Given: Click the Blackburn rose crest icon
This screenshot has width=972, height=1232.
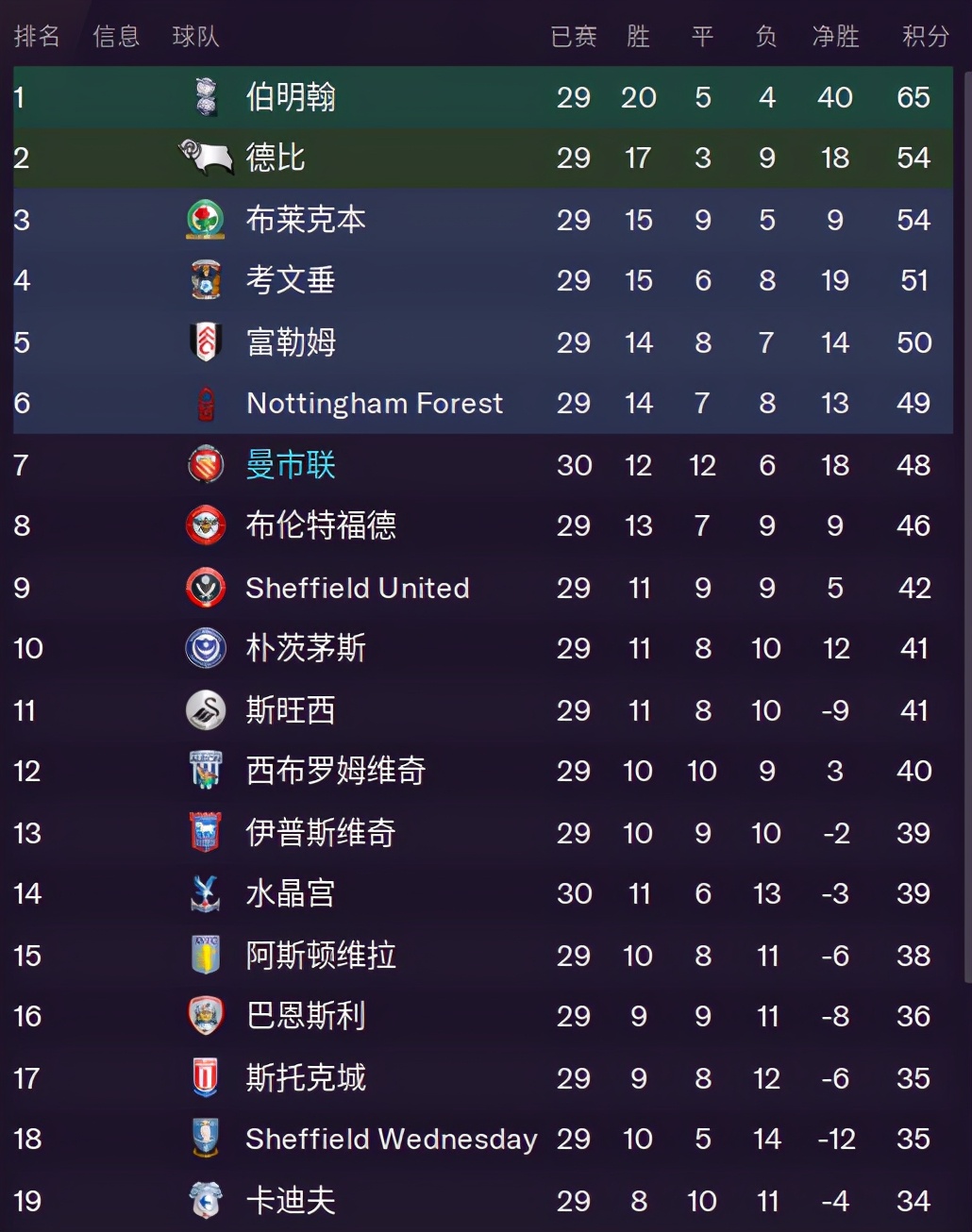Looking at the screenshot, I should pos(206,220).
